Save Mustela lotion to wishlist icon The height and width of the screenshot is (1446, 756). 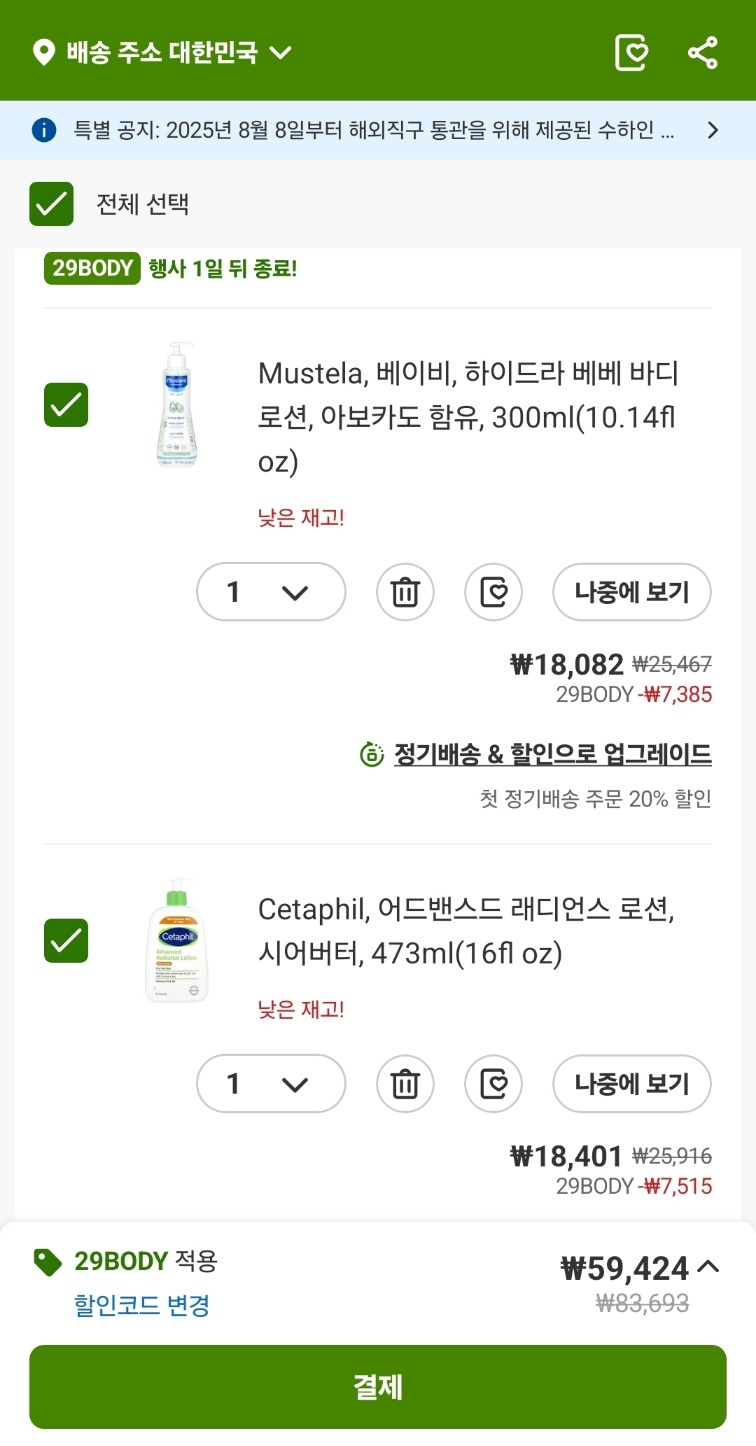tap(494, 593)
